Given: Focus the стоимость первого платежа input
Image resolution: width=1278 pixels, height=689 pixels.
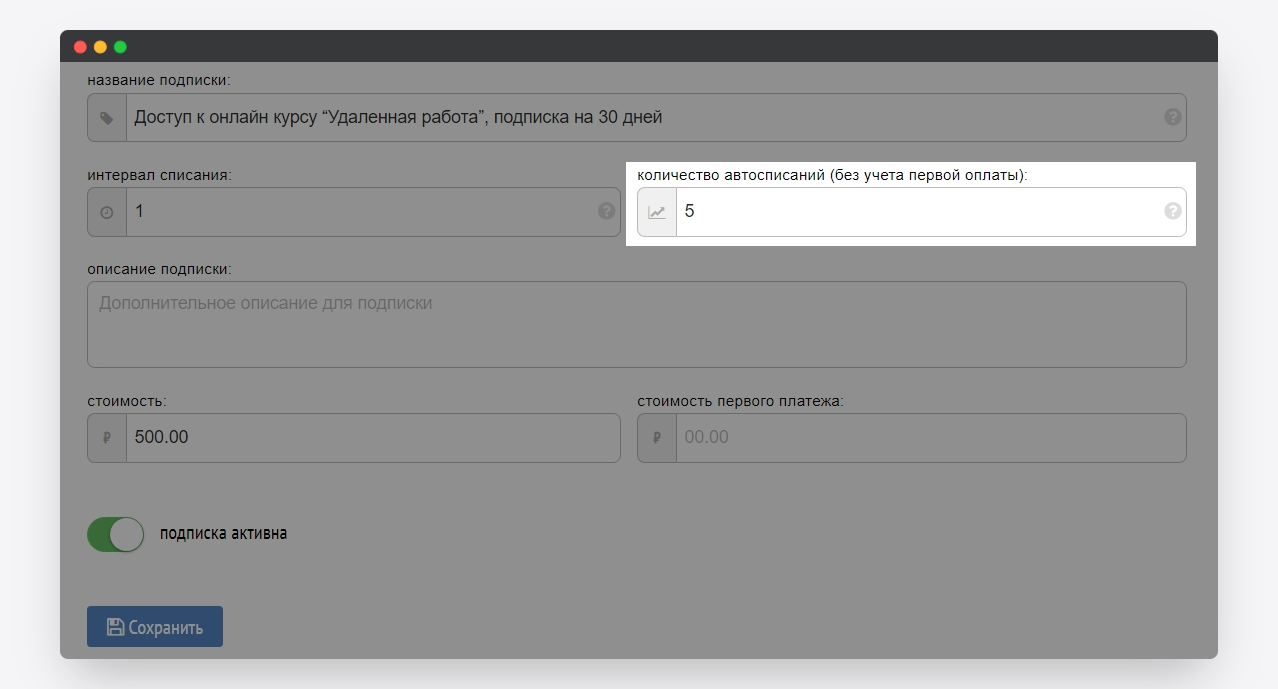Looking at the screenshot, I should coord(930,438).
